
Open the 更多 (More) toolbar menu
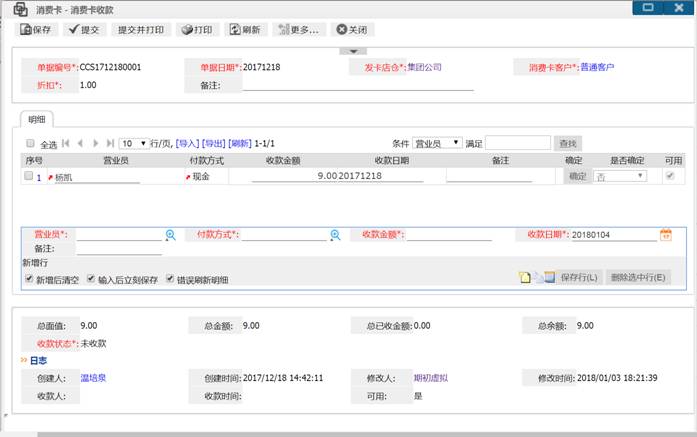[297, 29]
